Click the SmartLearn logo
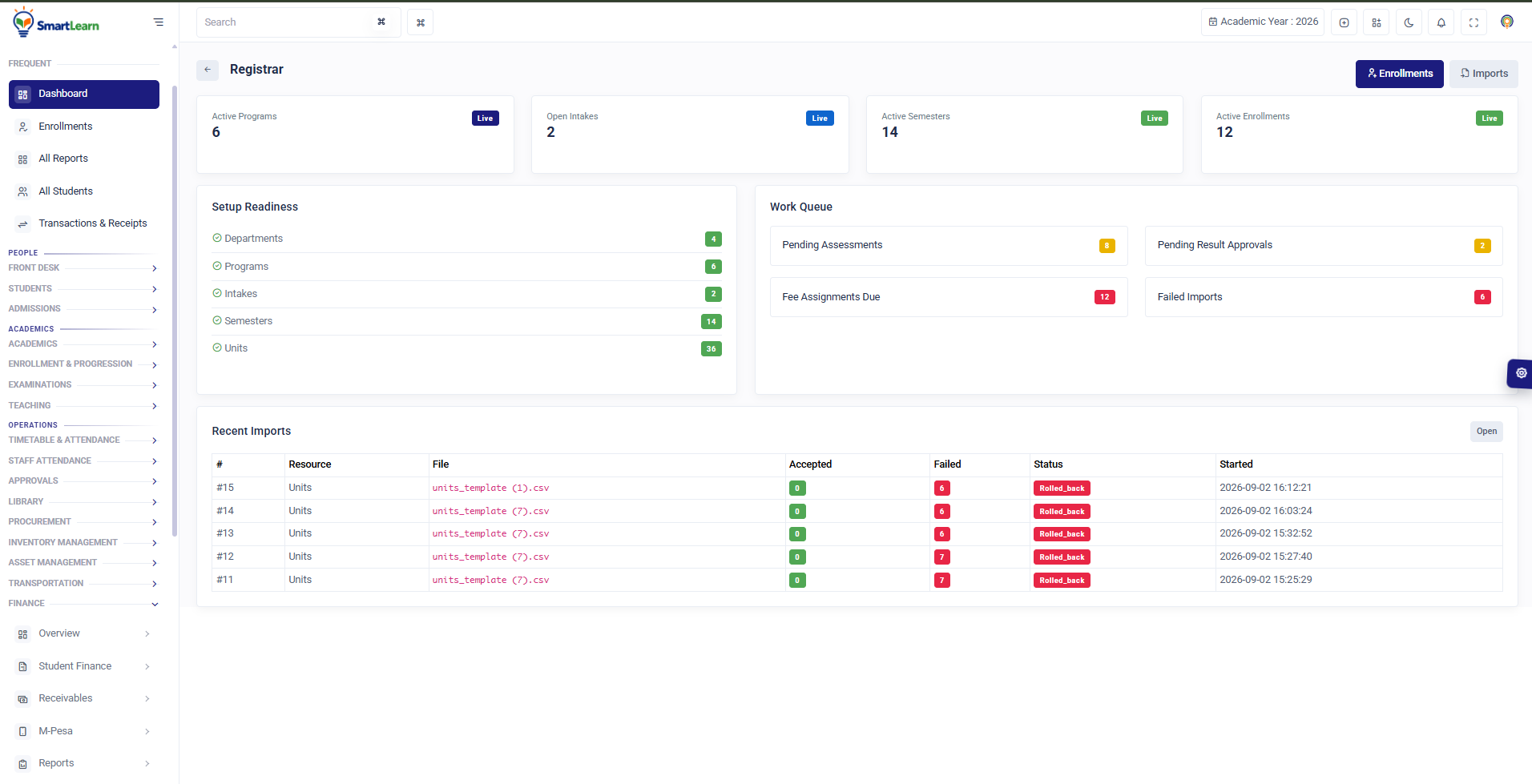Image resolution: width=1532 pixels, height=784 pixels. pyautogui.click(x=56, y=22)
